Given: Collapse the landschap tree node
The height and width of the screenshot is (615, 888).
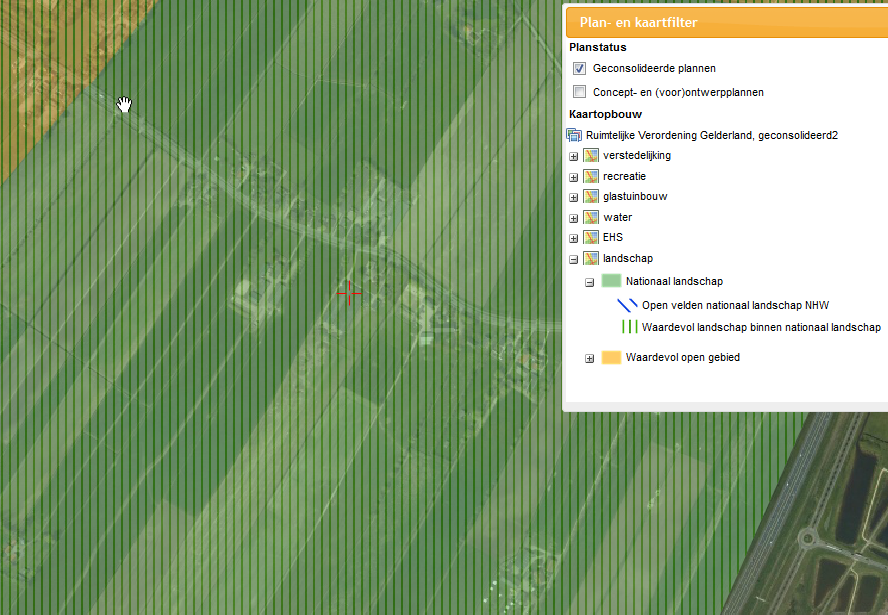Looking at the screenshot, I should point(574,259).
